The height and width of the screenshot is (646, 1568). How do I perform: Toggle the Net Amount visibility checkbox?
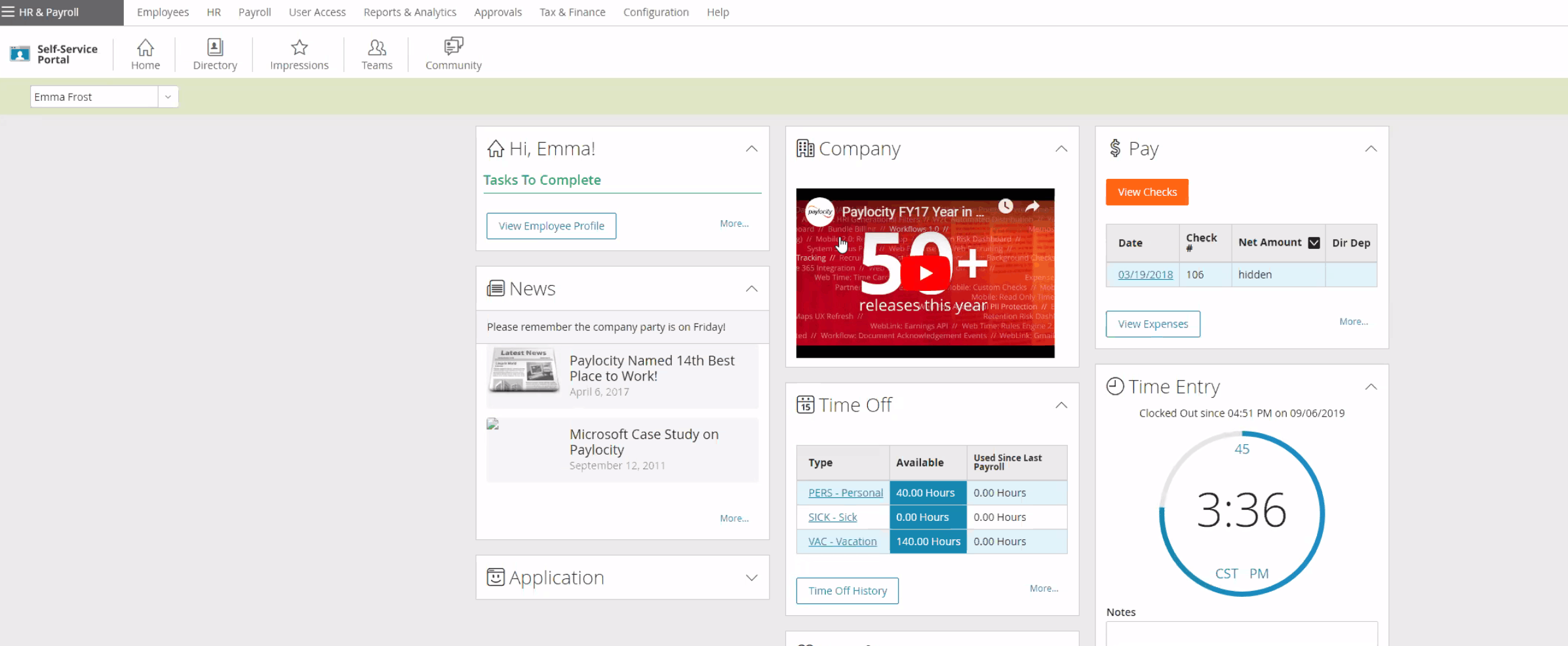pos(1314,242)
